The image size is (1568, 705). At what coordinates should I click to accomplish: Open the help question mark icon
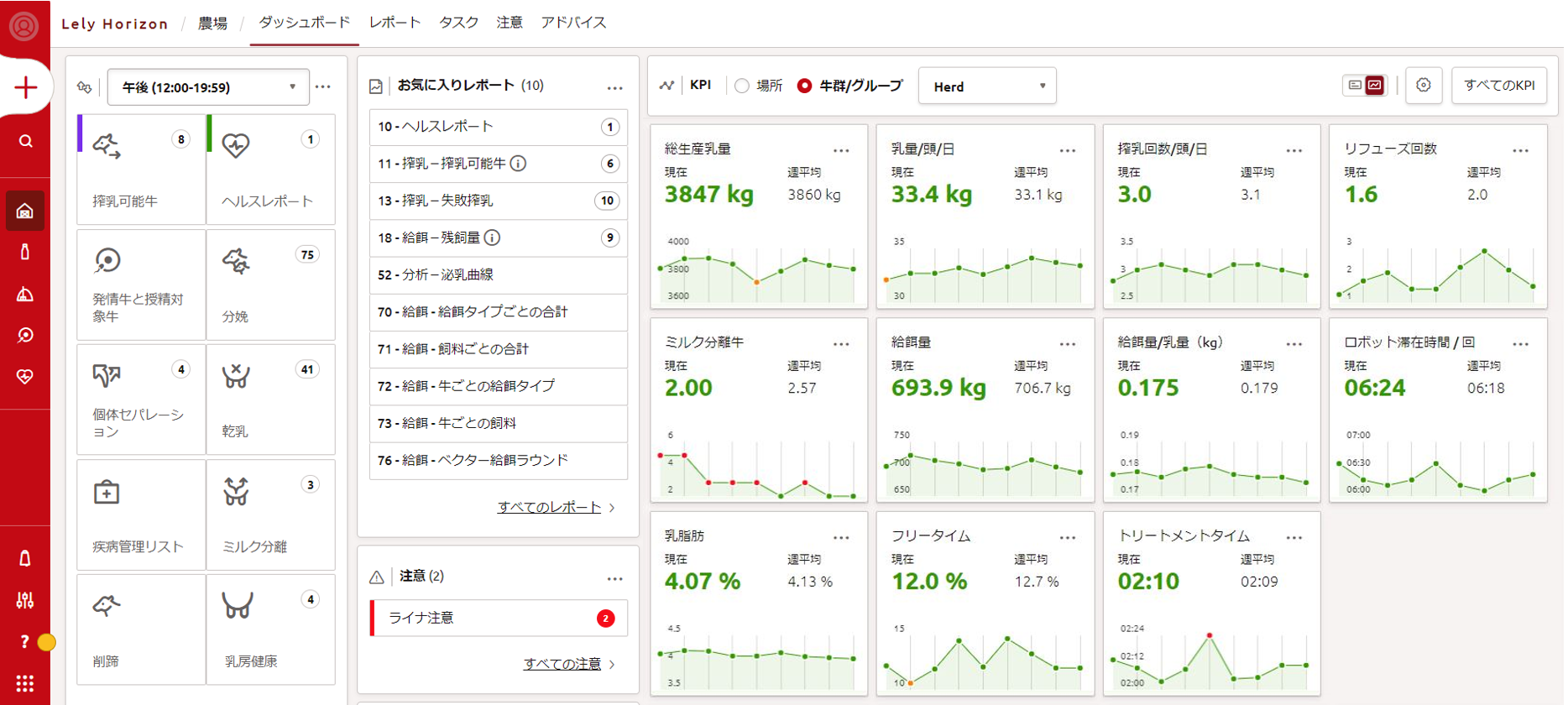(25, 641)
